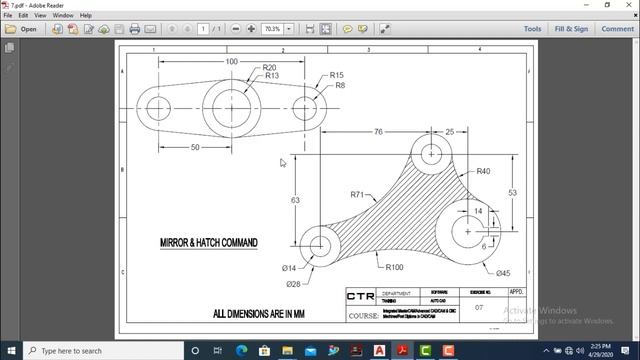Click the Save file floppy icon
This screenshot has width=640, height=360.
119,29
